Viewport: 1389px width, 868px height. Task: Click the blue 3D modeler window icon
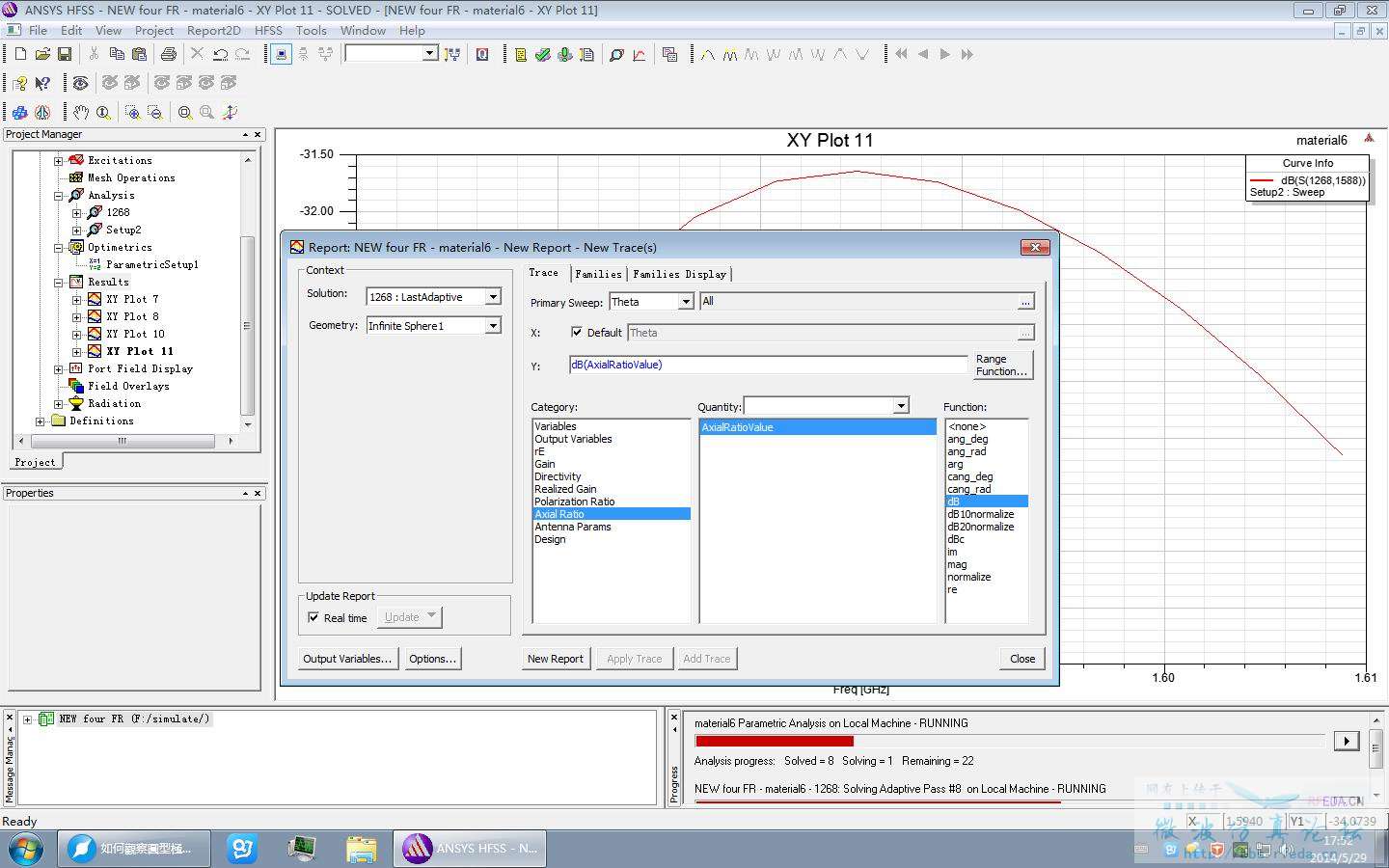pos(20,112)
